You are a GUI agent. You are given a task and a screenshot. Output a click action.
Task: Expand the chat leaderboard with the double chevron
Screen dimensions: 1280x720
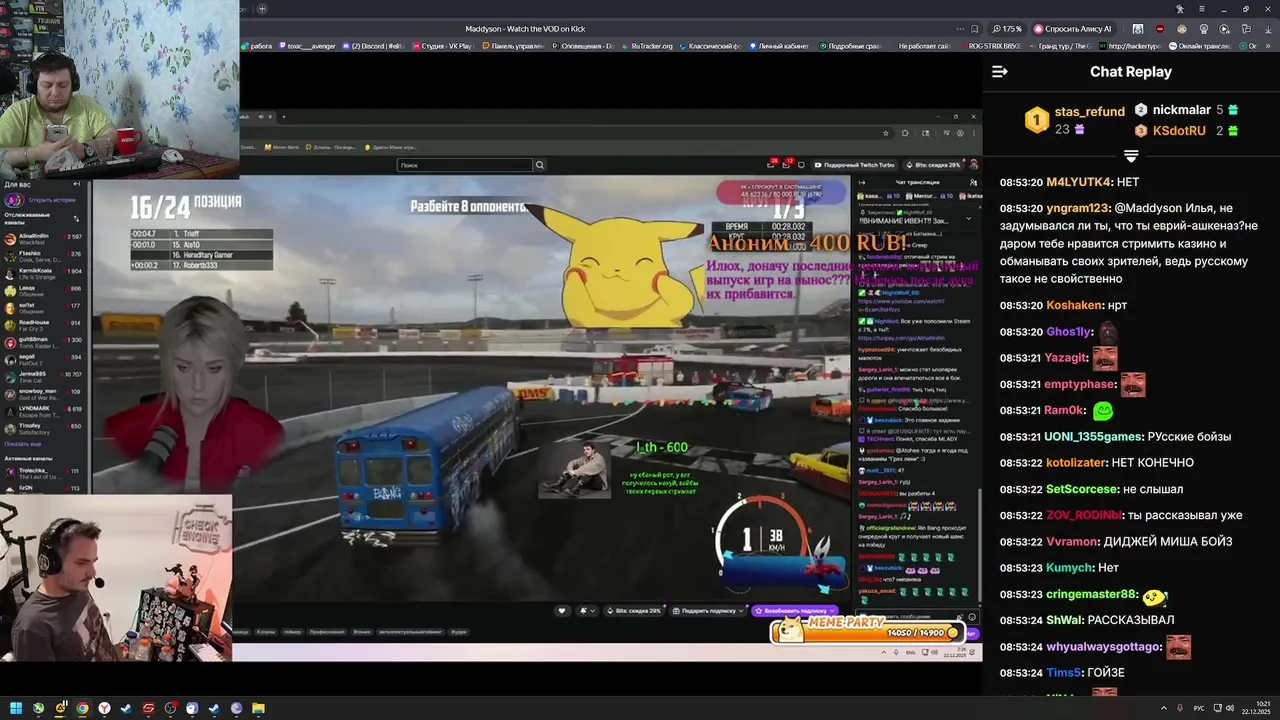(1131, 156)
